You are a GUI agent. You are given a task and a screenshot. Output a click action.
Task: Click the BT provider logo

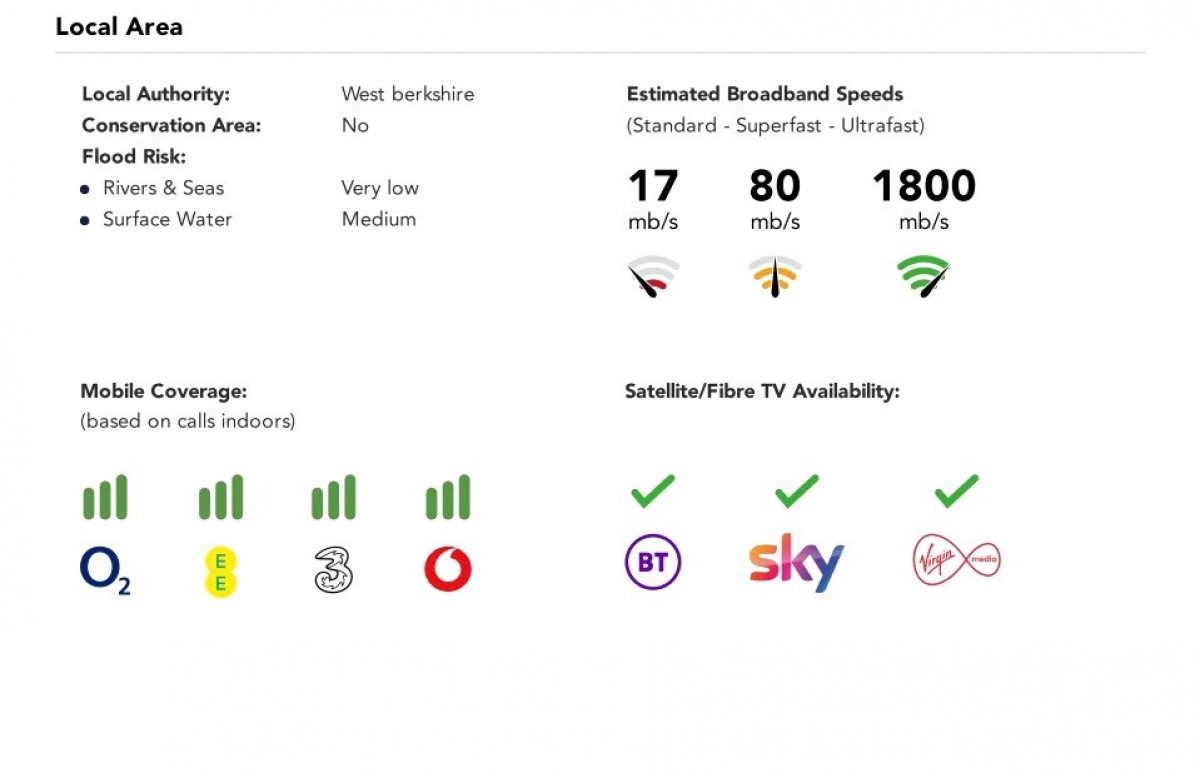[653, 562]
